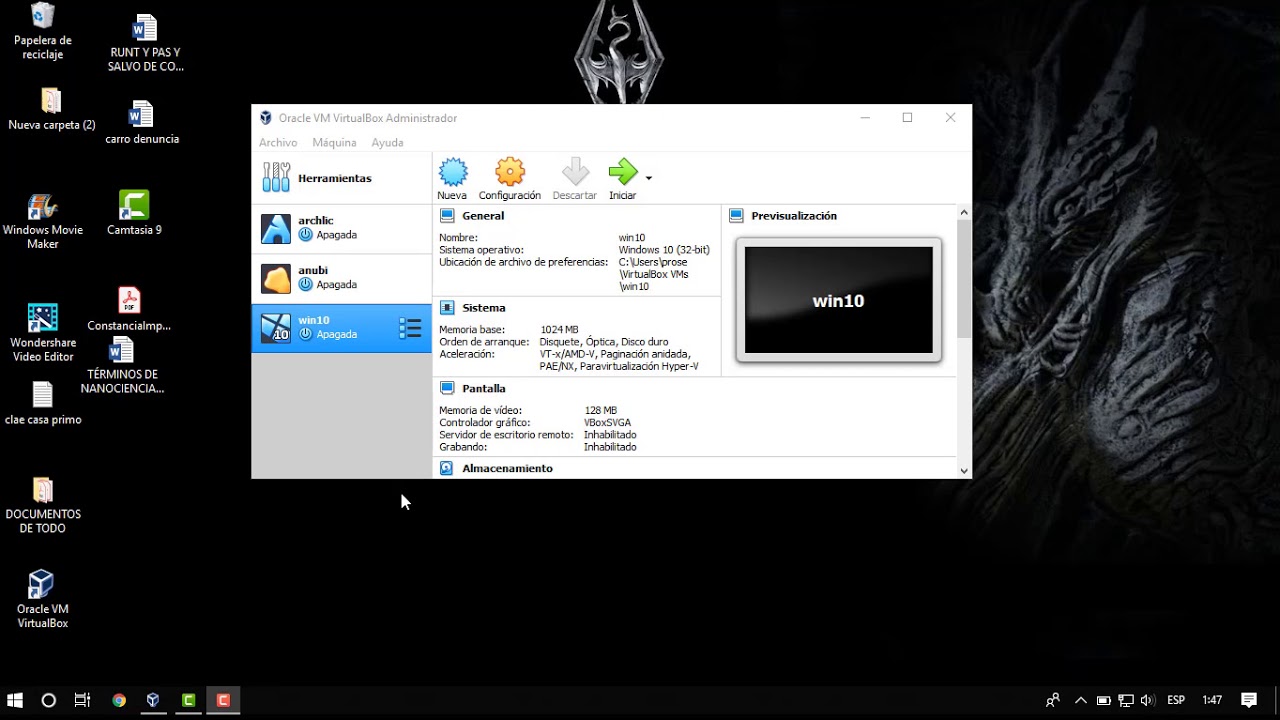Click Cortana search circle on taskbar
Viewport: 1280px width, 720px height.
[48, 700]
